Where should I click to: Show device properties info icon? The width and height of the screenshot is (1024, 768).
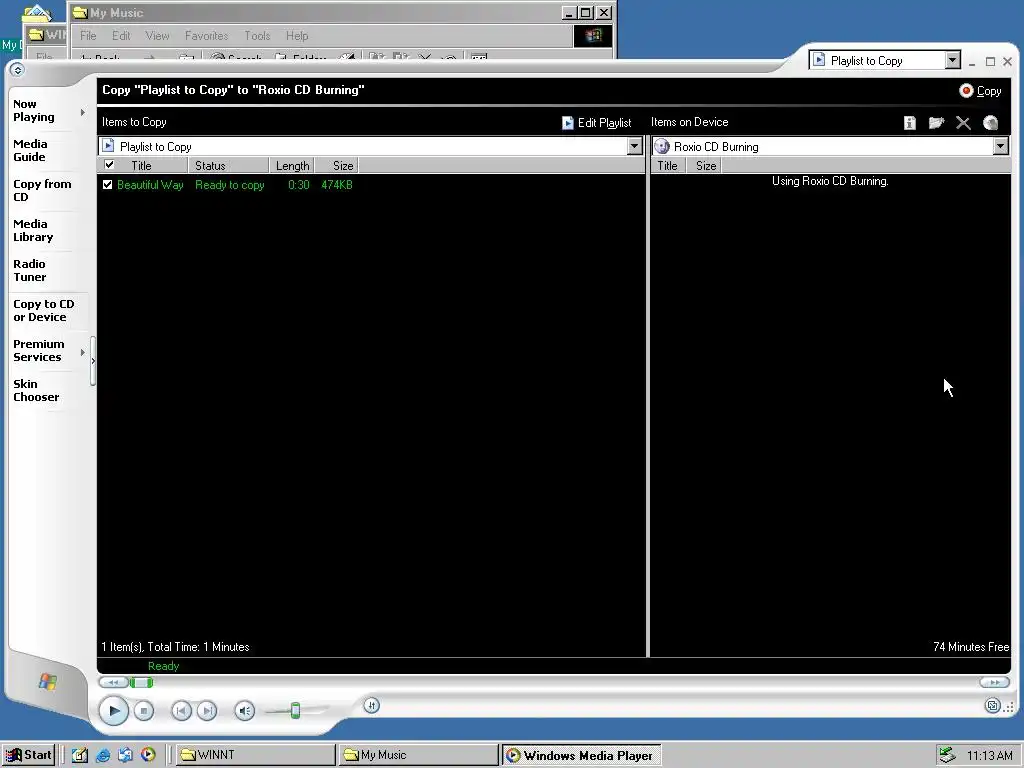910,123
